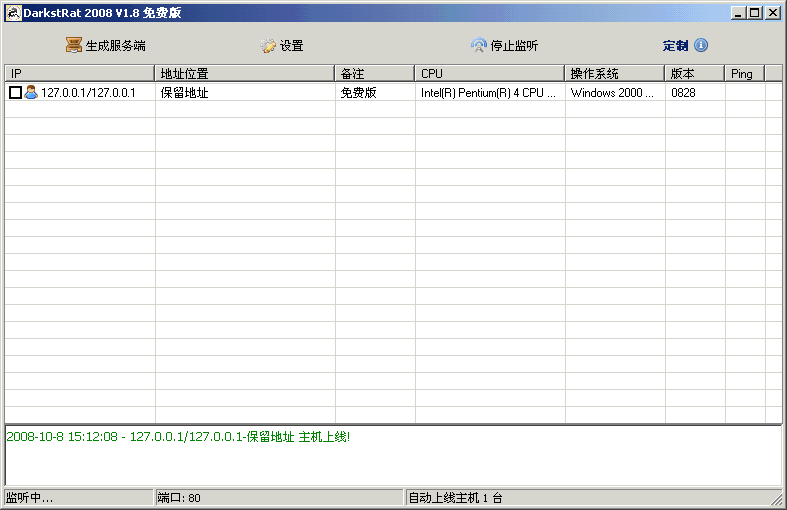Click the DarkstRat app icon in the title bar

(x=14, y=13)
